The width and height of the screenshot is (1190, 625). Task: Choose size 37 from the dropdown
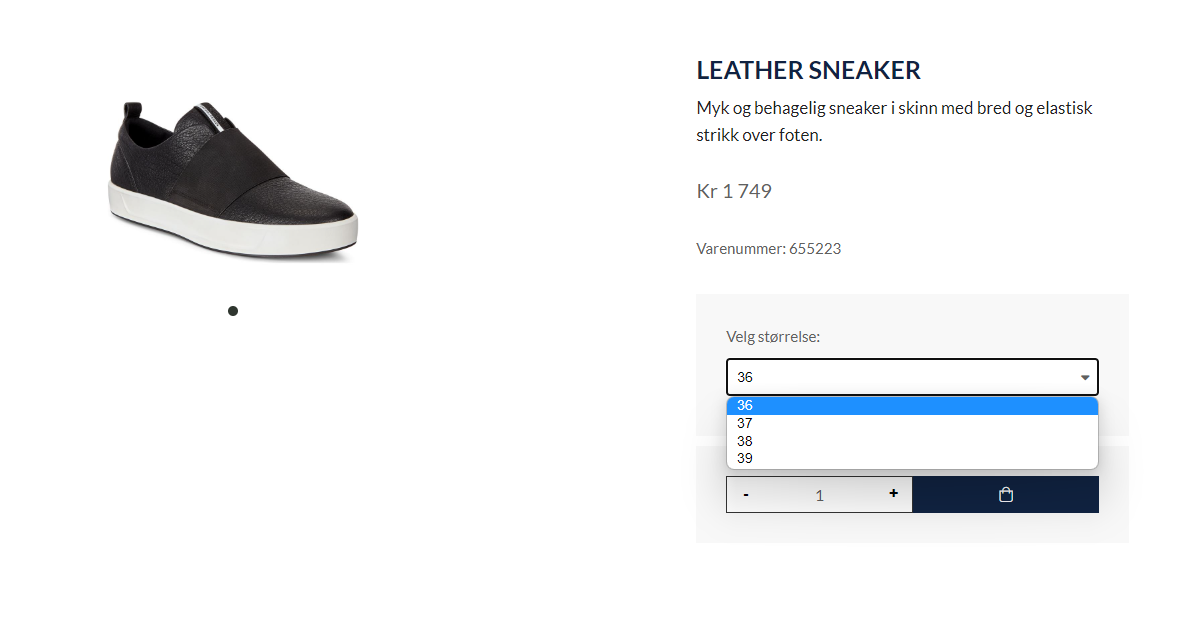(912, 423)
